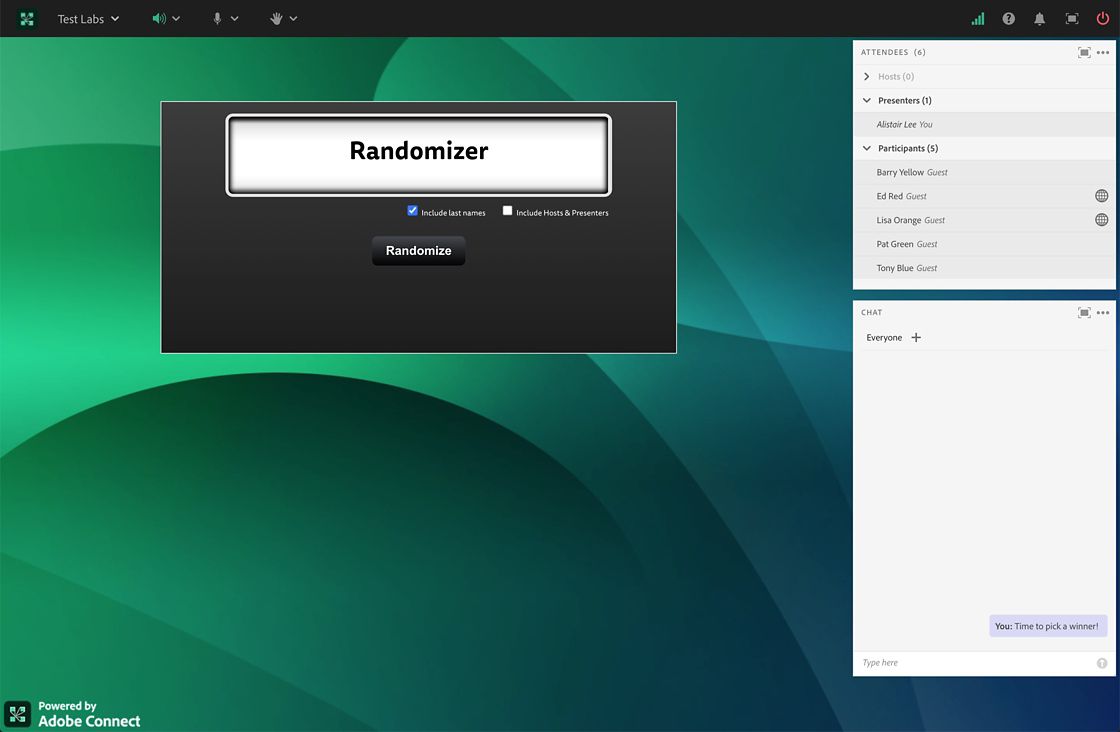Uncheck Include last names
Screen dimensions: 1120x732
(x=411, y=210)
